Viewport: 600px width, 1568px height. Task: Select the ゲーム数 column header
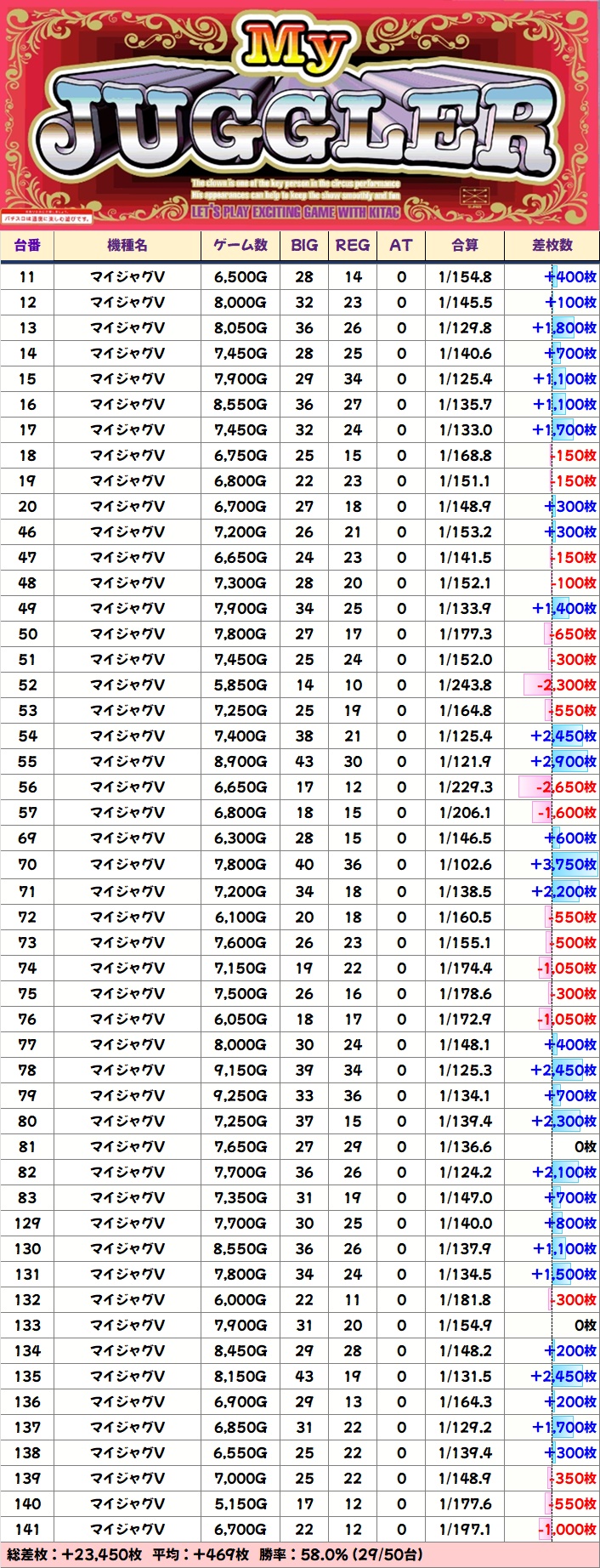click(x=241, y=245)
